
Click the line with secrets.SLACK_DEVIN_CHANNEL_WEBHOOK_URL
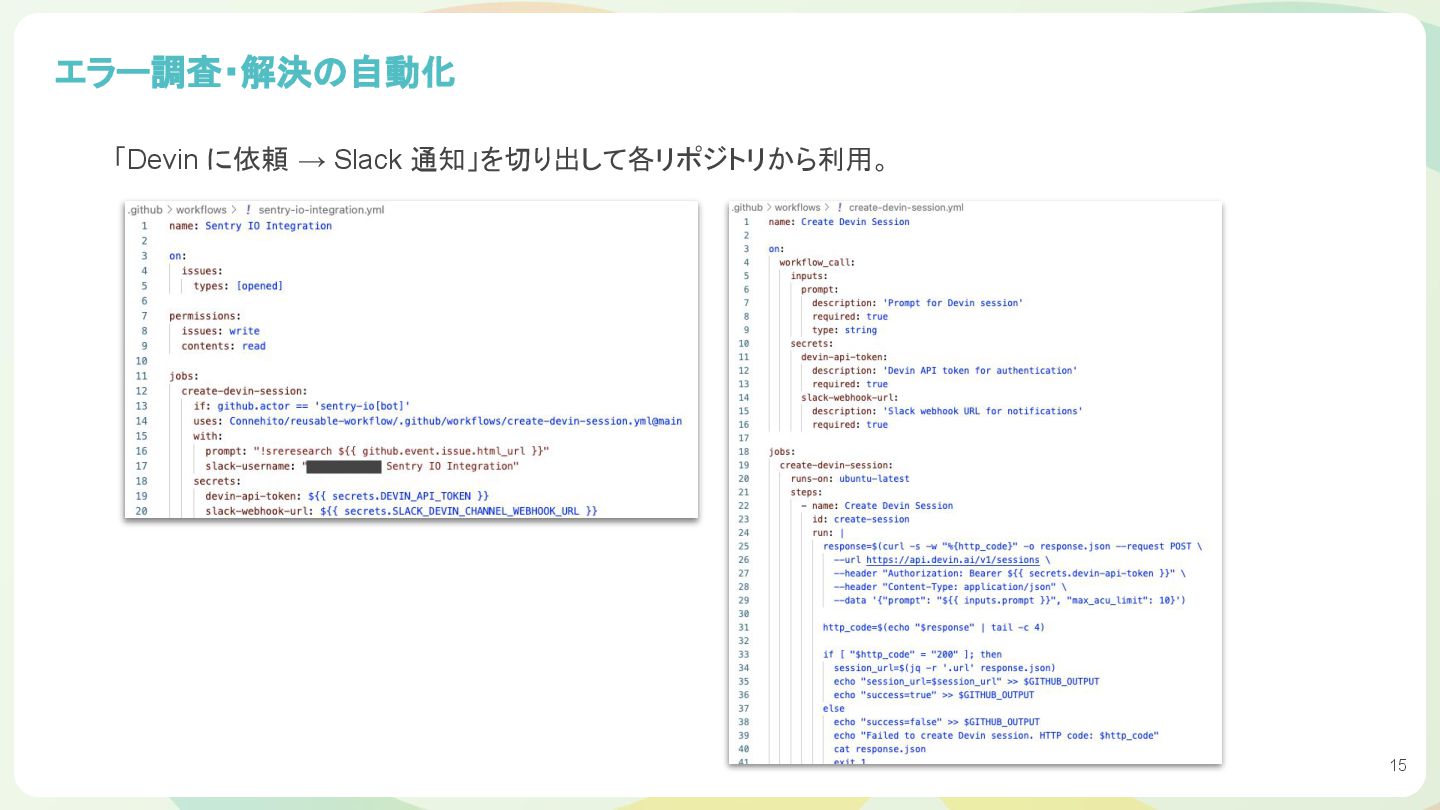[401, 511]
